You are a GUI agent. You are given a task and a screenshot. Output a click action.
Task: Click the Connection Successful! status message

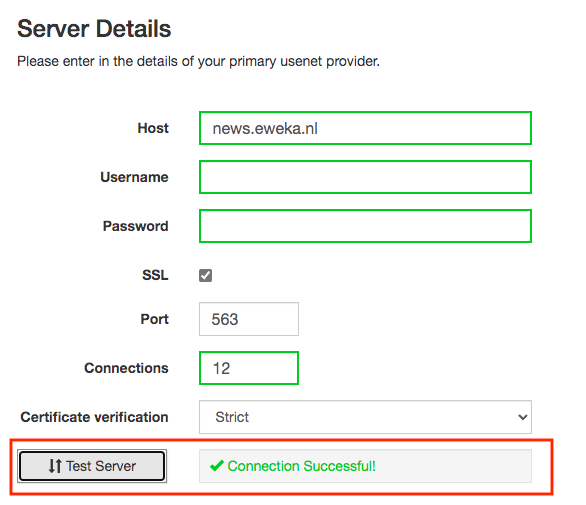point(301,466)
